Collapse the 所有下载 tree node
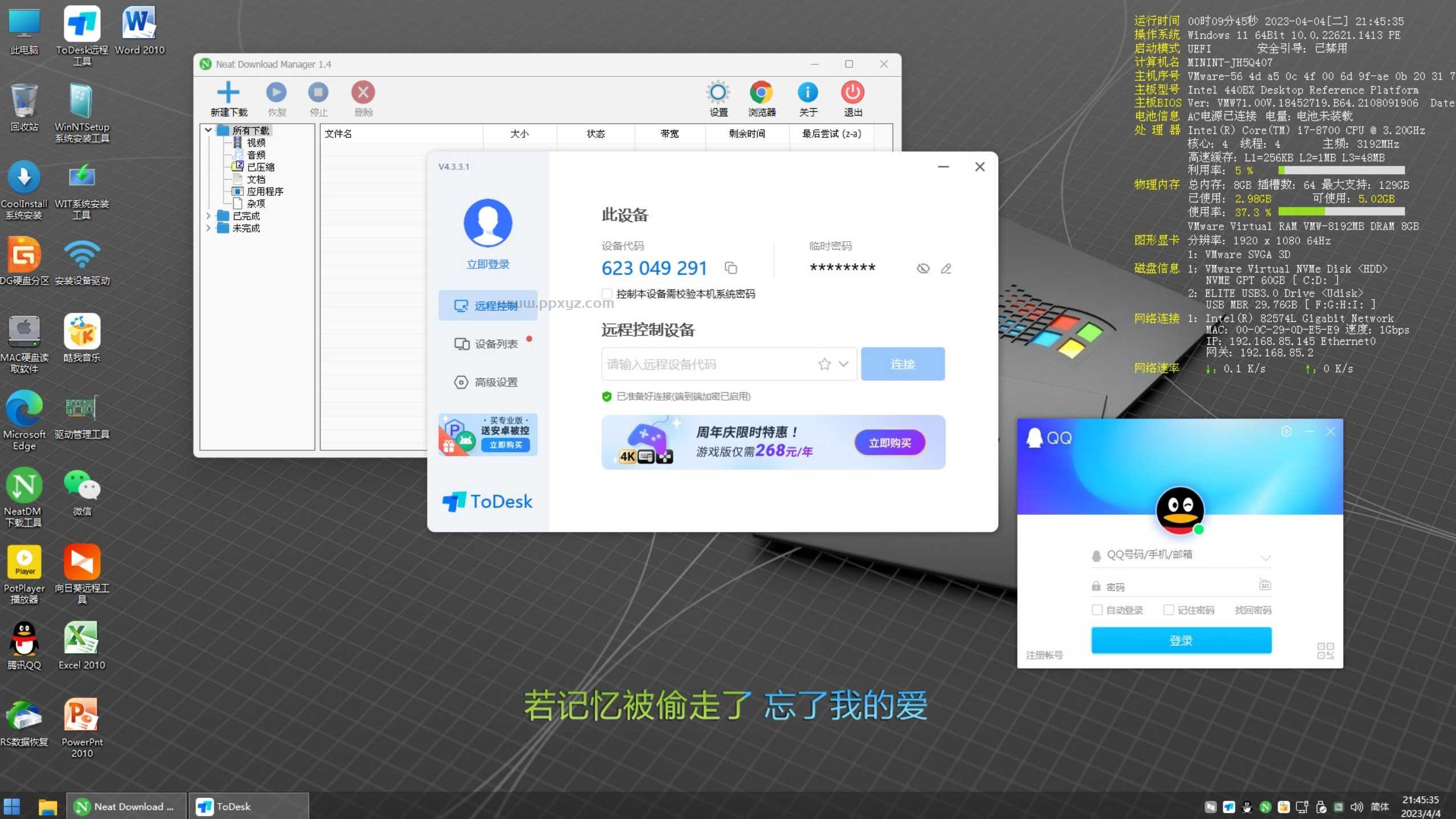 [x=208, y=130]
